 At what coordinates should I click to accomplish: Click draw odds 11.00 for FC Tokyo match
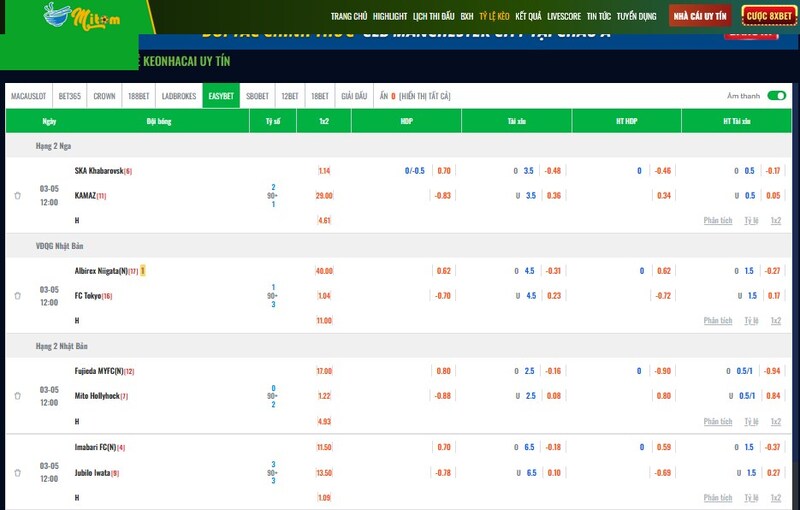[x=324, y=320]
